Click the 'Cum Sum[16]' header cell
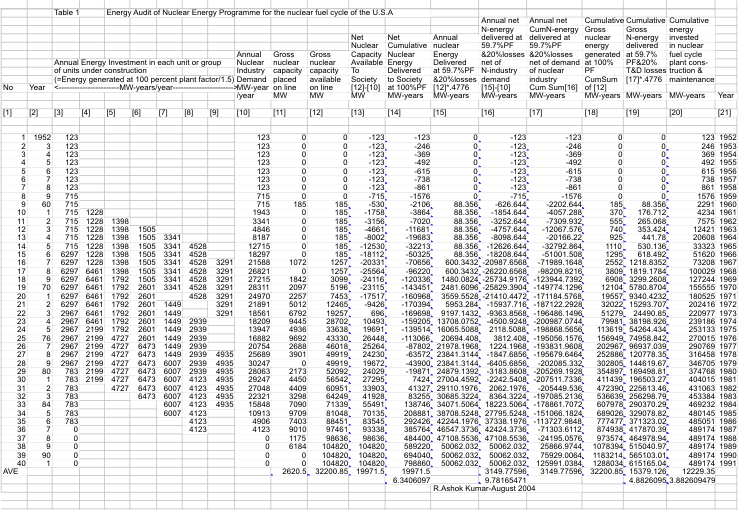 (x=550, y=88)
